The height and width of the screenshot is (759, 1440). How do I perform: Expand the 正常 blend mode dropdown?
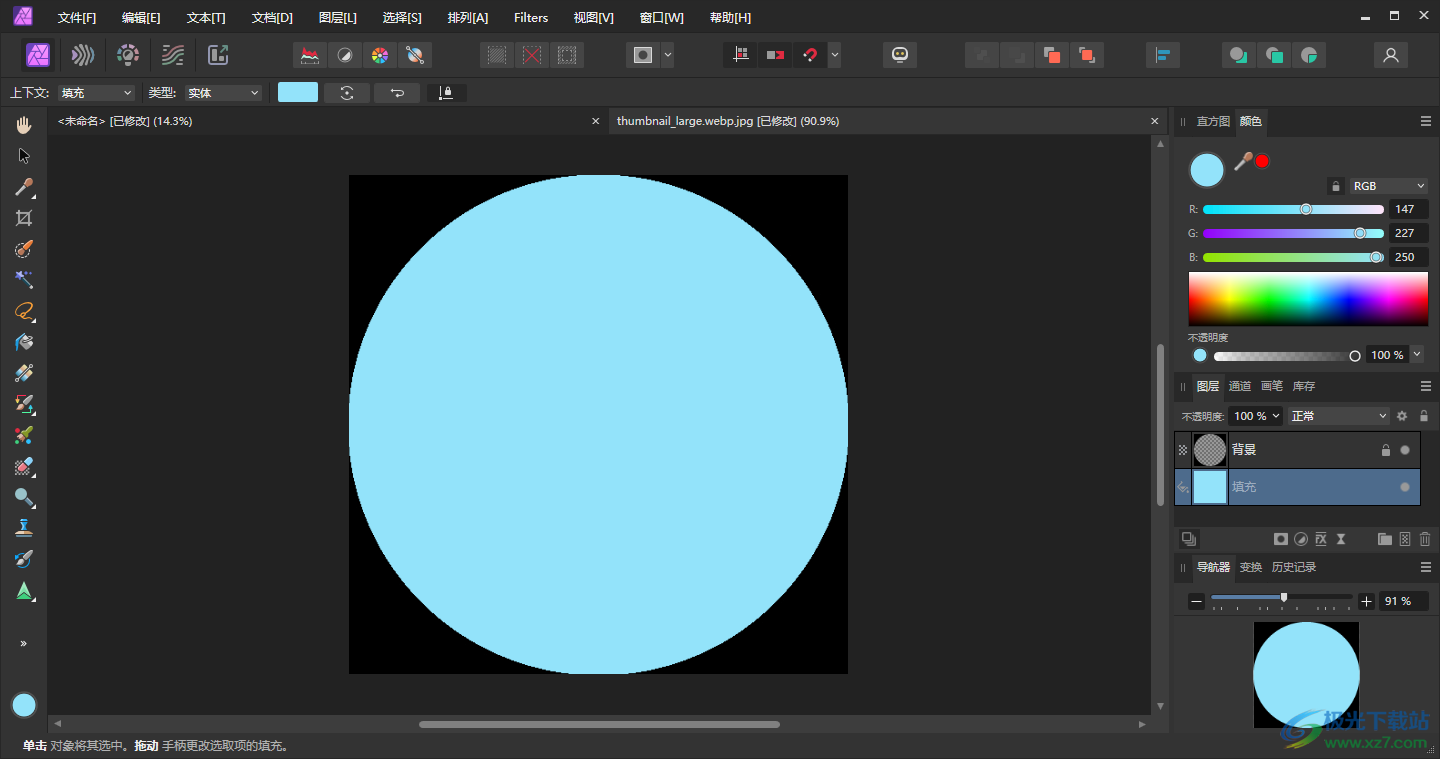(x=1339, y=416)
